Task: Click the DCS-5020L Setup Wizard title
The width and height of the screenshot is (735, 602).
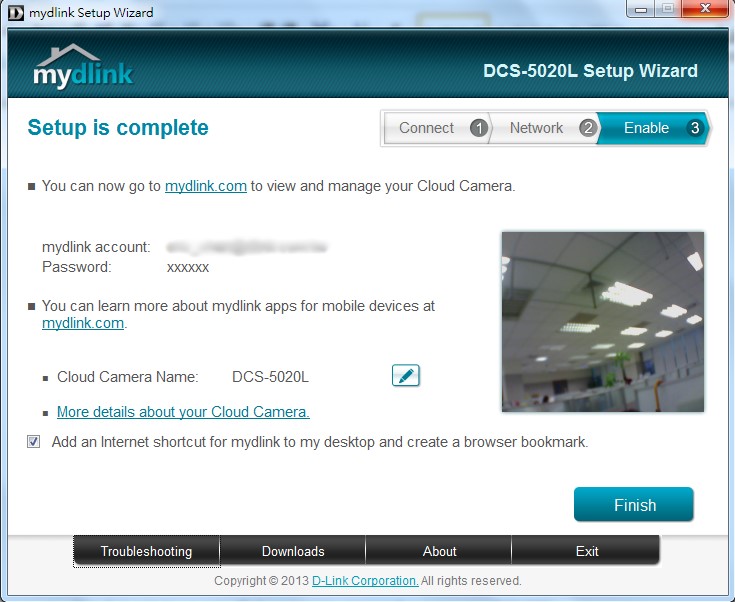Action: tap(591, 71)
